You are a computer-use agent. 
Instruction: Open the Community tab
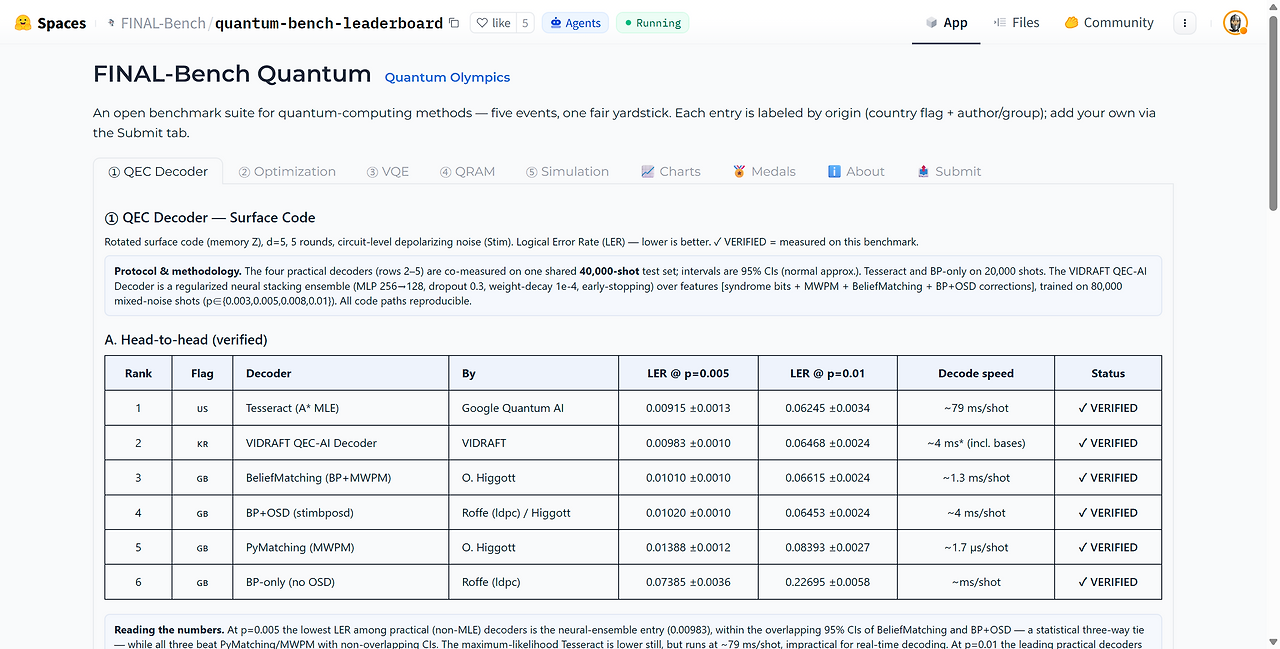pyautogui.click(x=1109, y=23)
